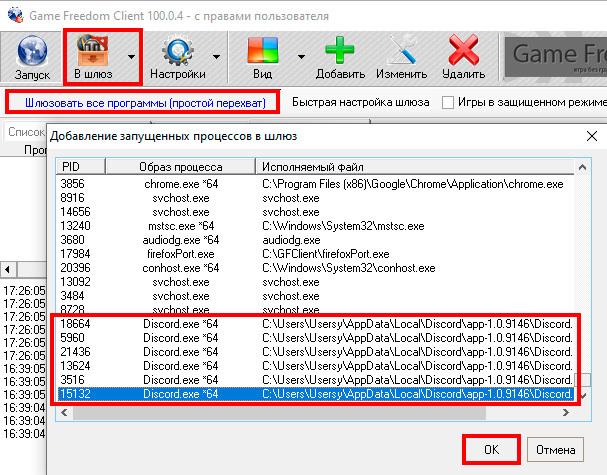Confirm the dialog with OK

pos(491,449)
